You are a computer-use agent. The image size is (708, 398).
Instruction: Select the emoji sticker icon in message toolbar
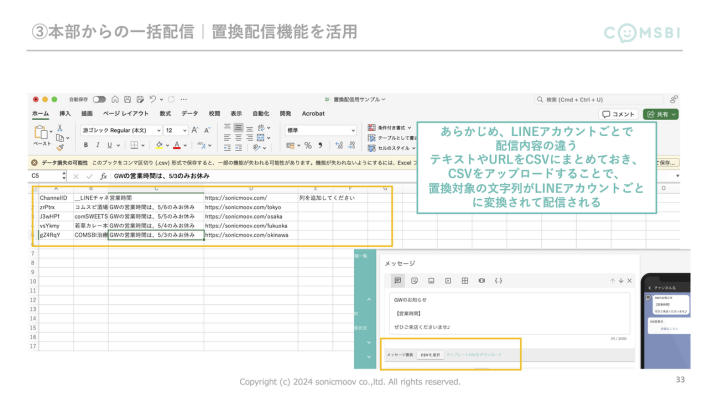pos(415,281)
